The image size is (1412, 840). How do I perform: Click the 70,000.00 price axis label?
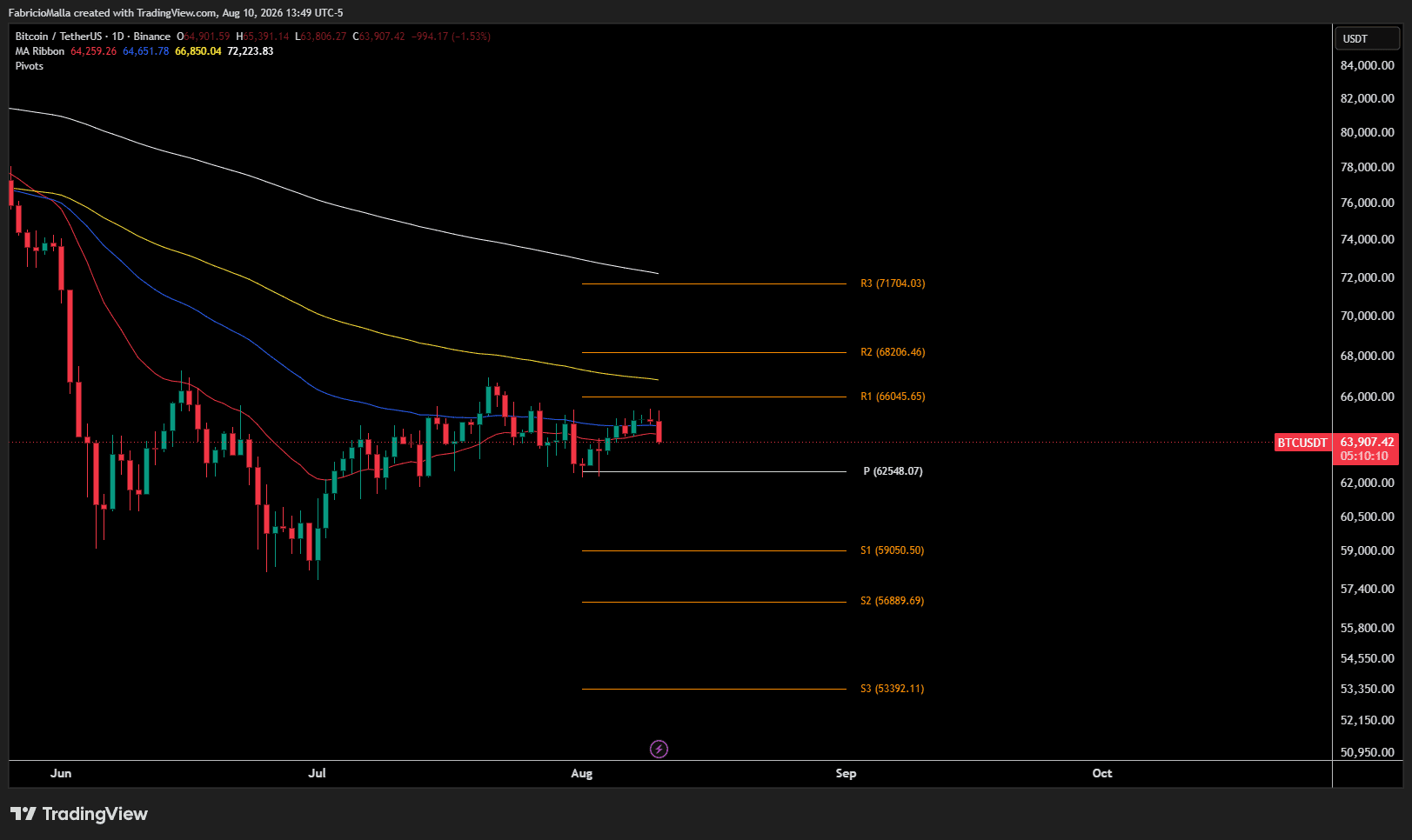click(1367, 316)
